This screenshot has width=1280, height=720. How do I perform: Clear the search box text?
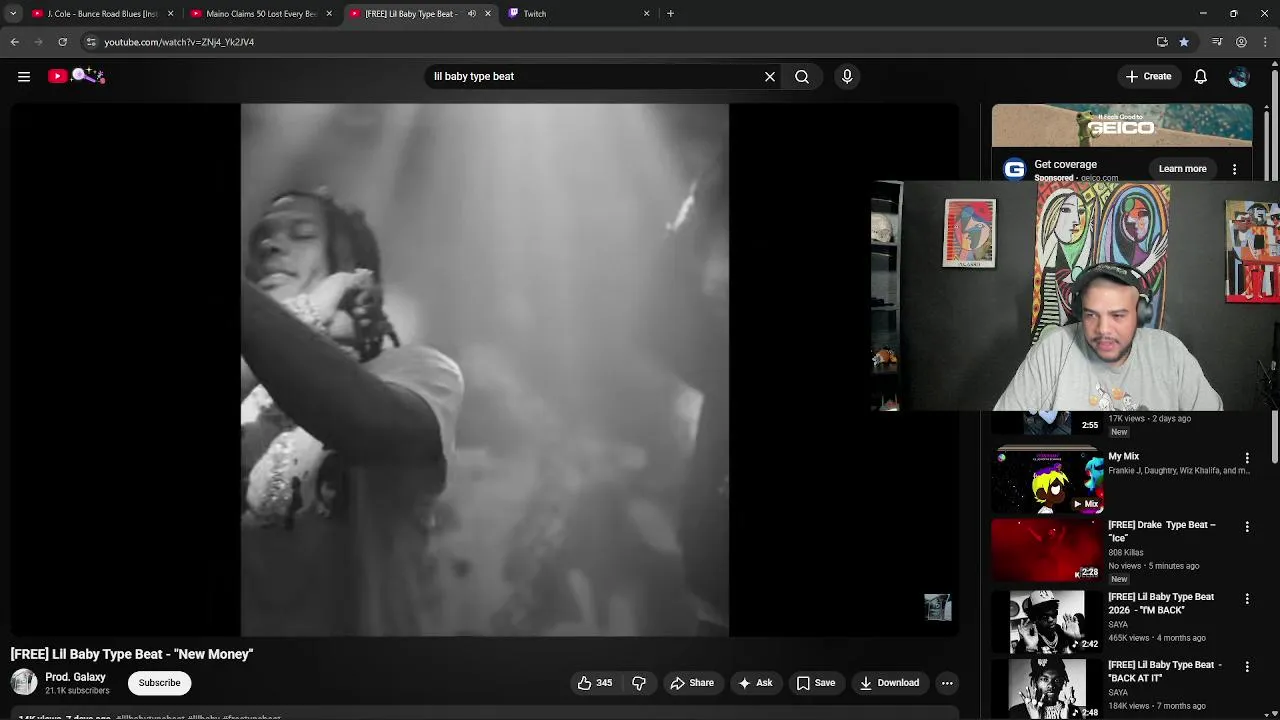[770, 76]
